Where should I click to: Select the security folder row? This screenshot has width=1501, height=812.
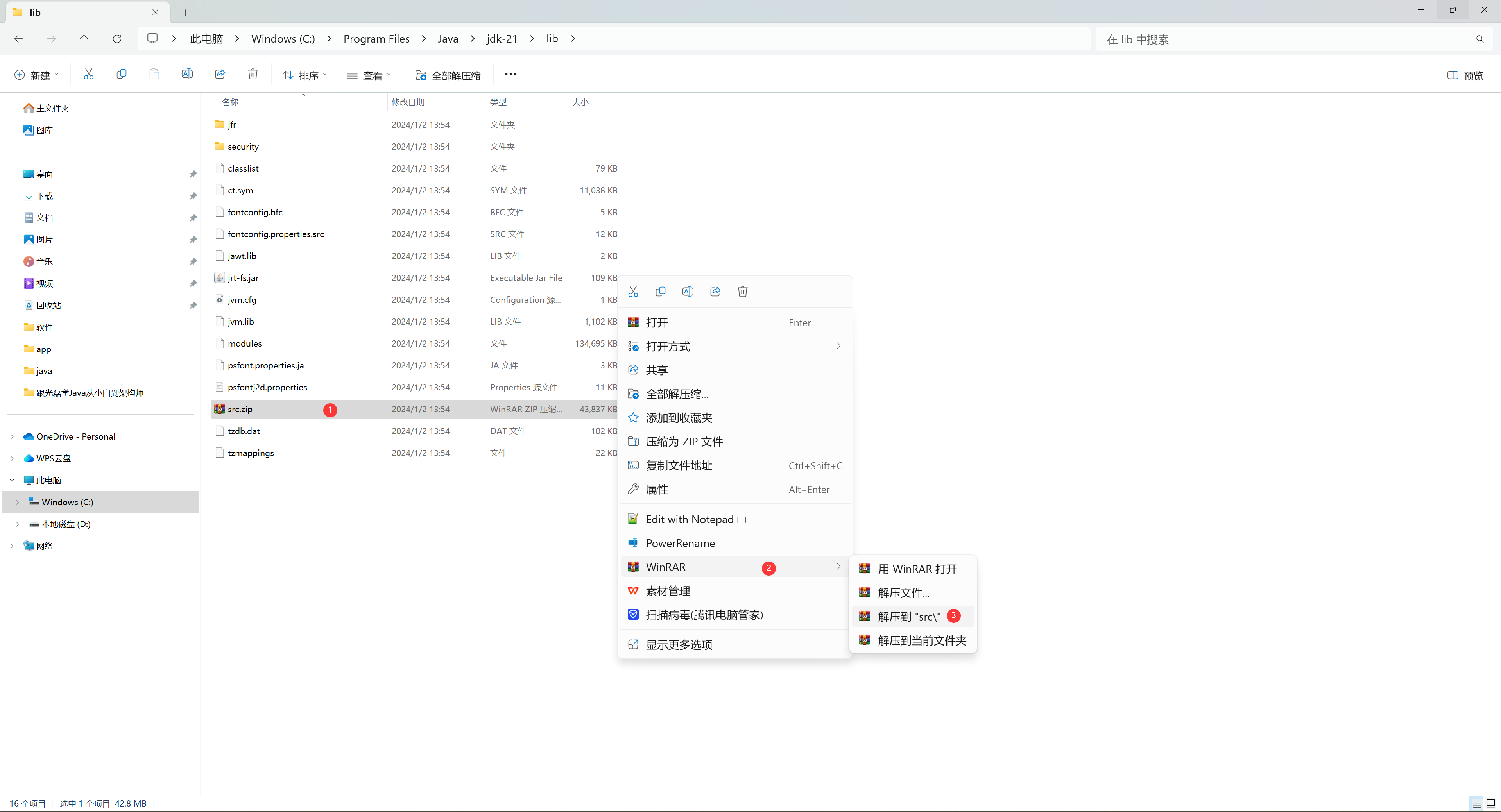coord(415,146)
